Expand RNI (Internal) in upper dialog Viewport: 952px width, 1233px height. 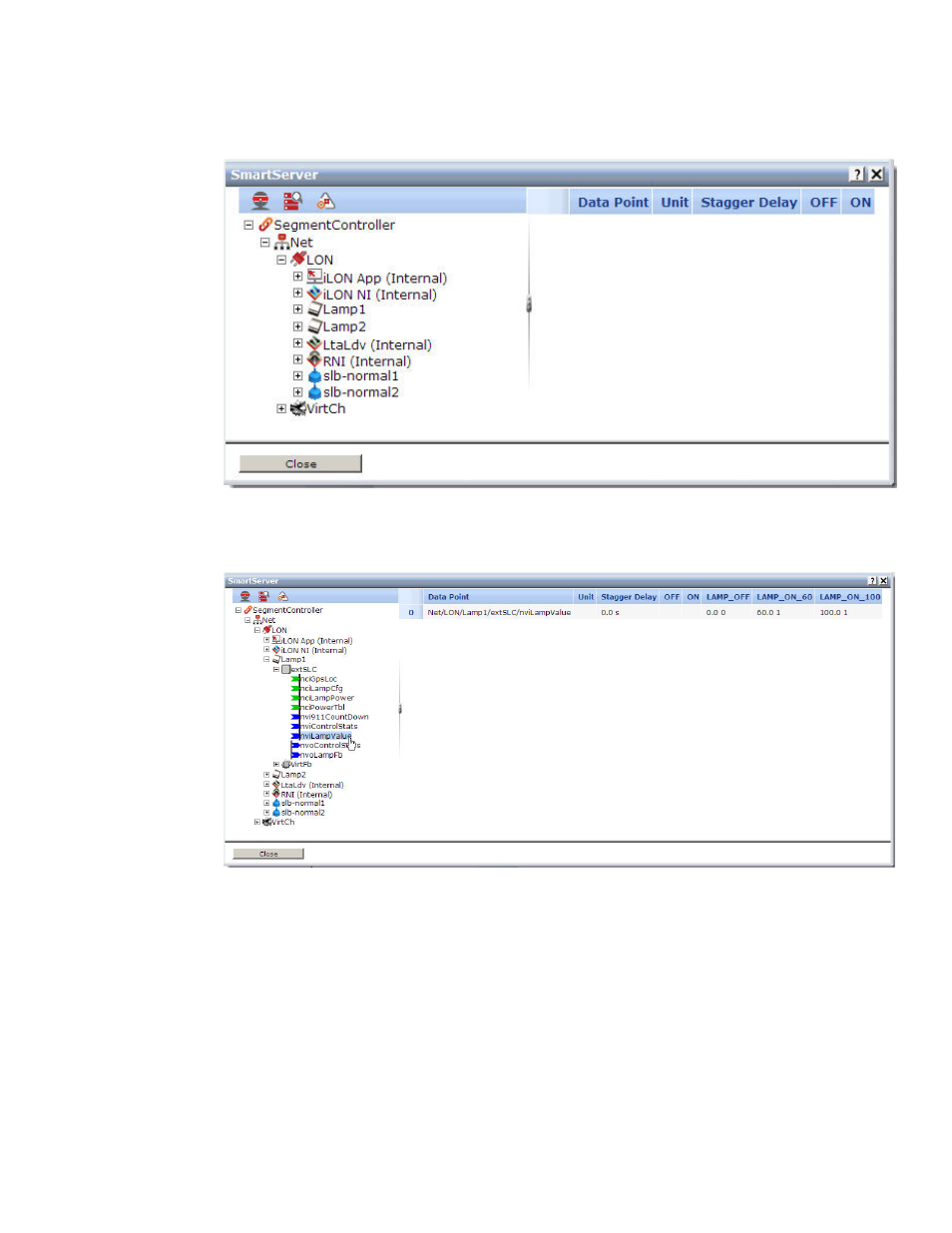click(297, 359)
